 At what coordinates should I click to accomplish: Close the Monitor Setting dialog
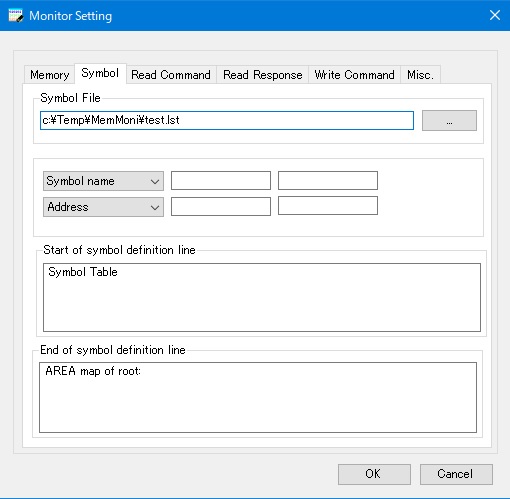tap(495, 15)
